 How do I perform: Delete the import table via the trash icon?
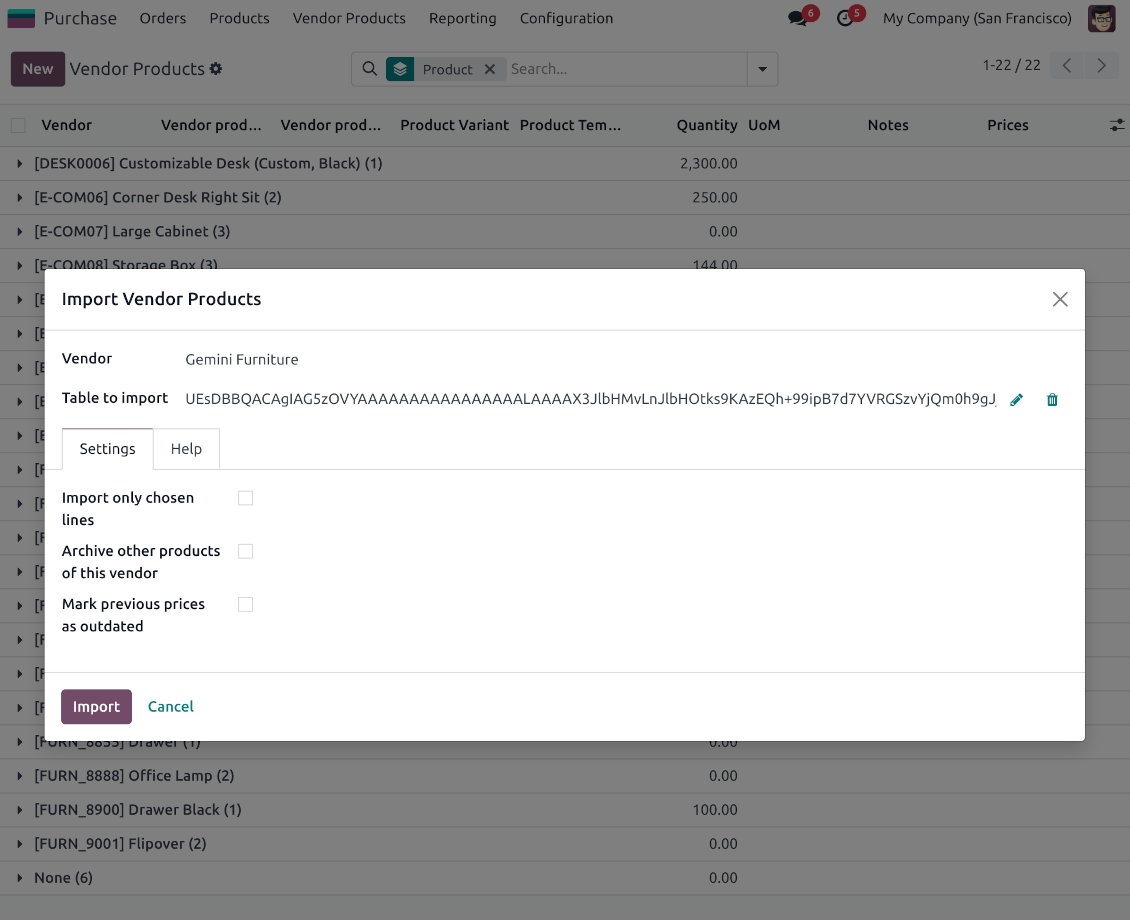1052,399
